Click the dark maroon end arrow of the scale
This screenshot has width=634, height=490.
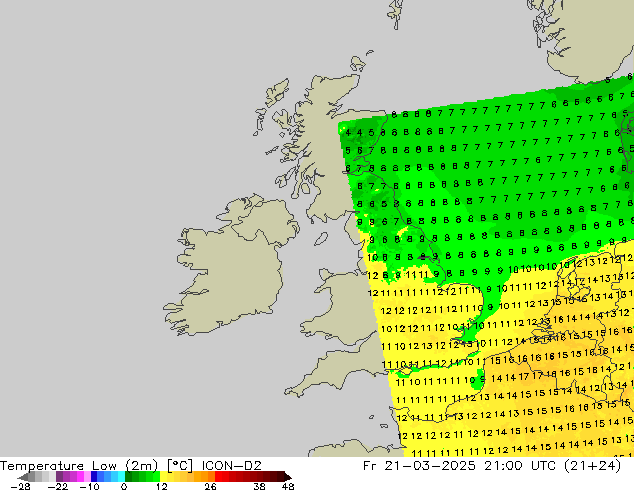288,476
